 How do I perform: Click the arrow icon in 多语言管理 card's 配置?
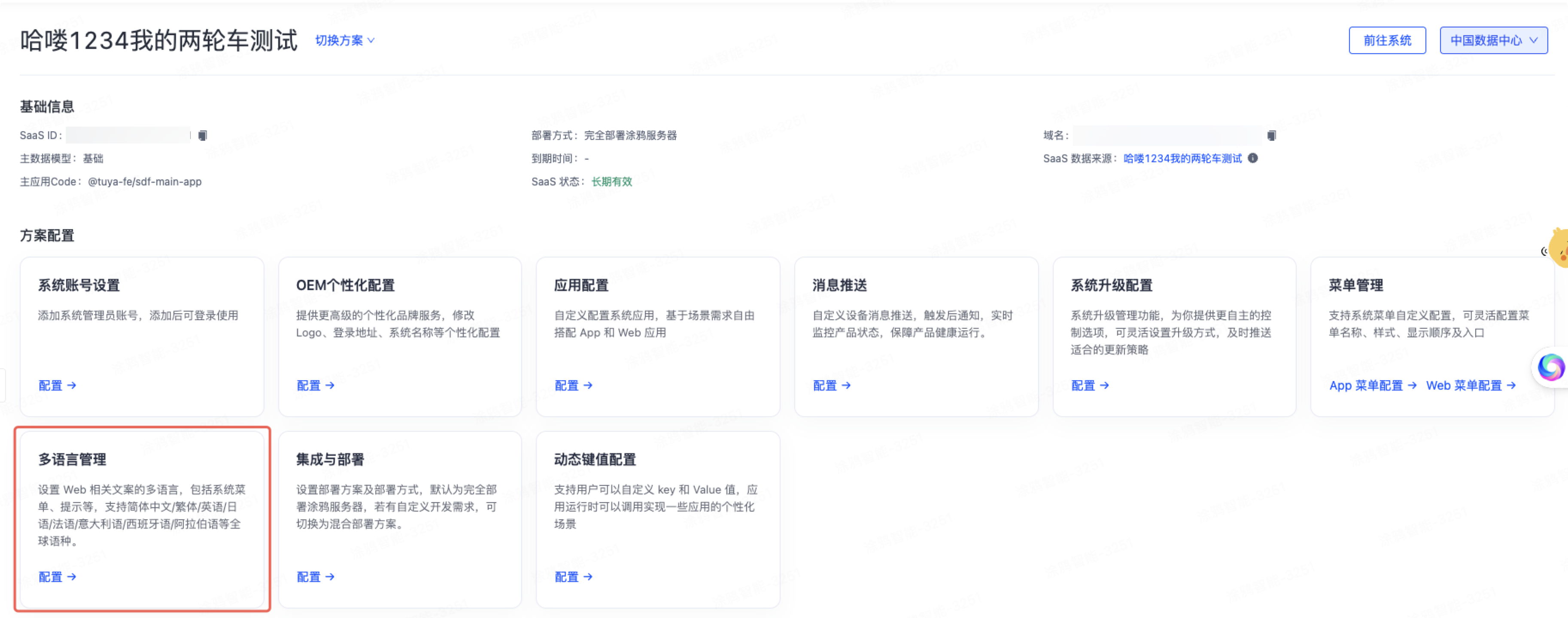point(72,577)
